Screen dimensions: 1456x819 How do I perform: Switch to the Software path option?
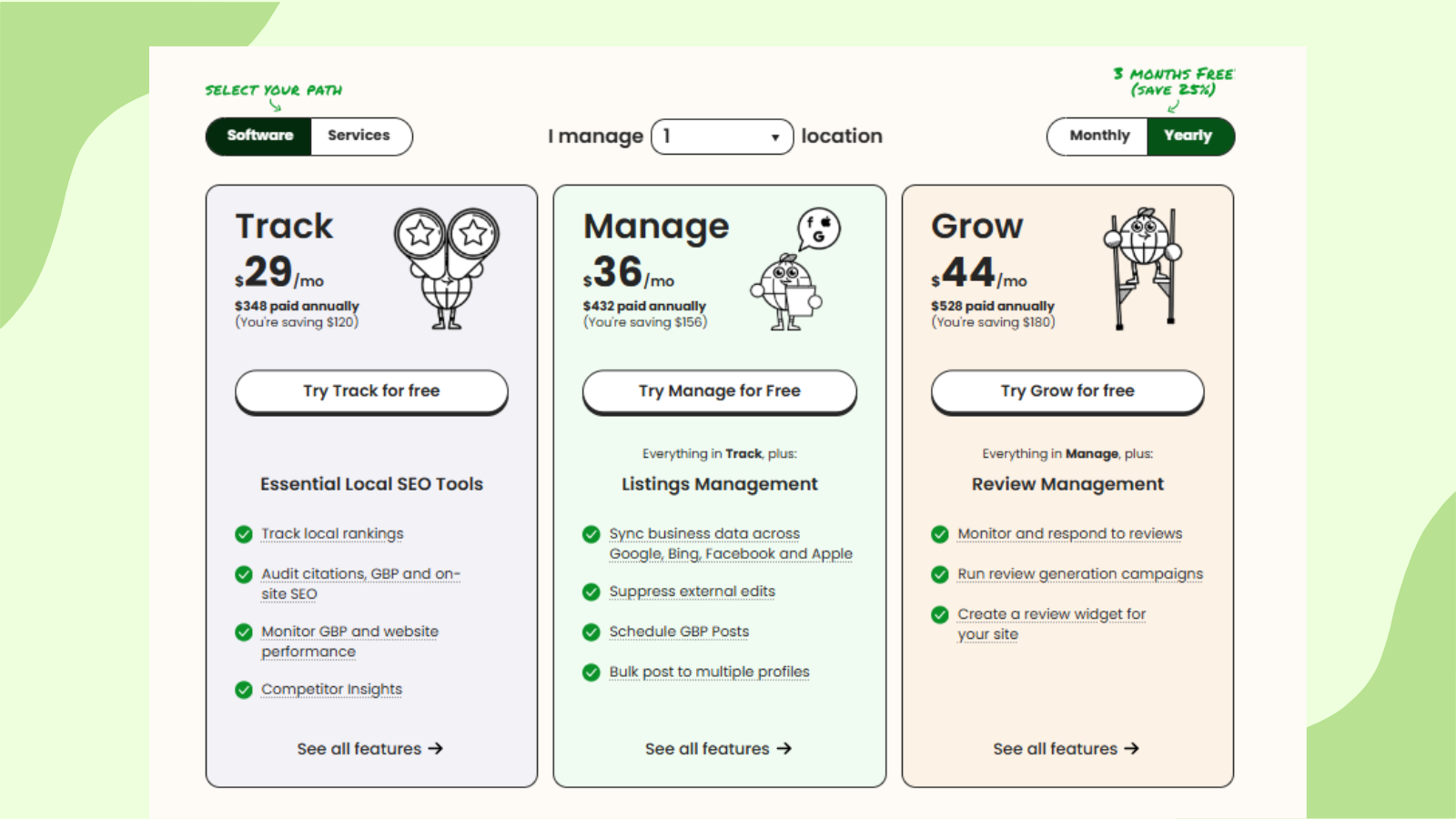259,136
